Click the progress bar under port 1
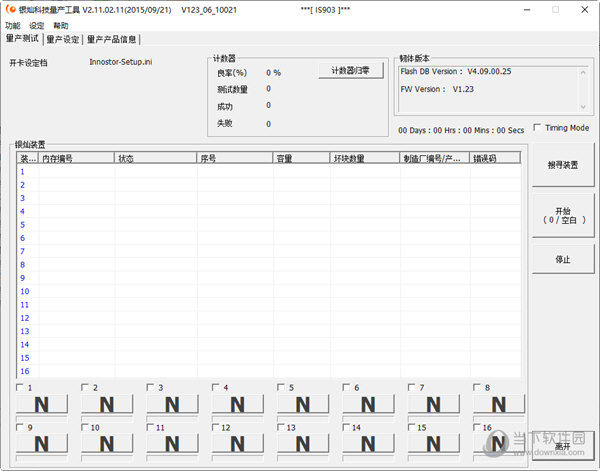The image size is (600, 471). point(42,419)
